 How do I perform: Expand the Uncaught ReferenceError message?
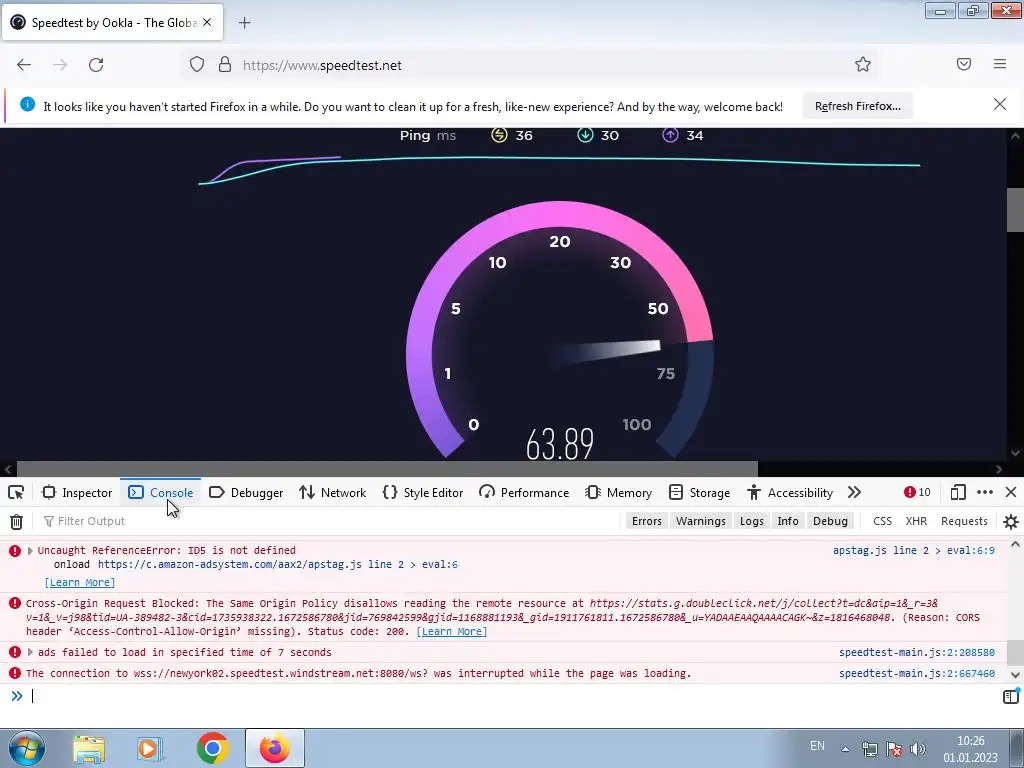pyautogui.click(x=30, y=551)
